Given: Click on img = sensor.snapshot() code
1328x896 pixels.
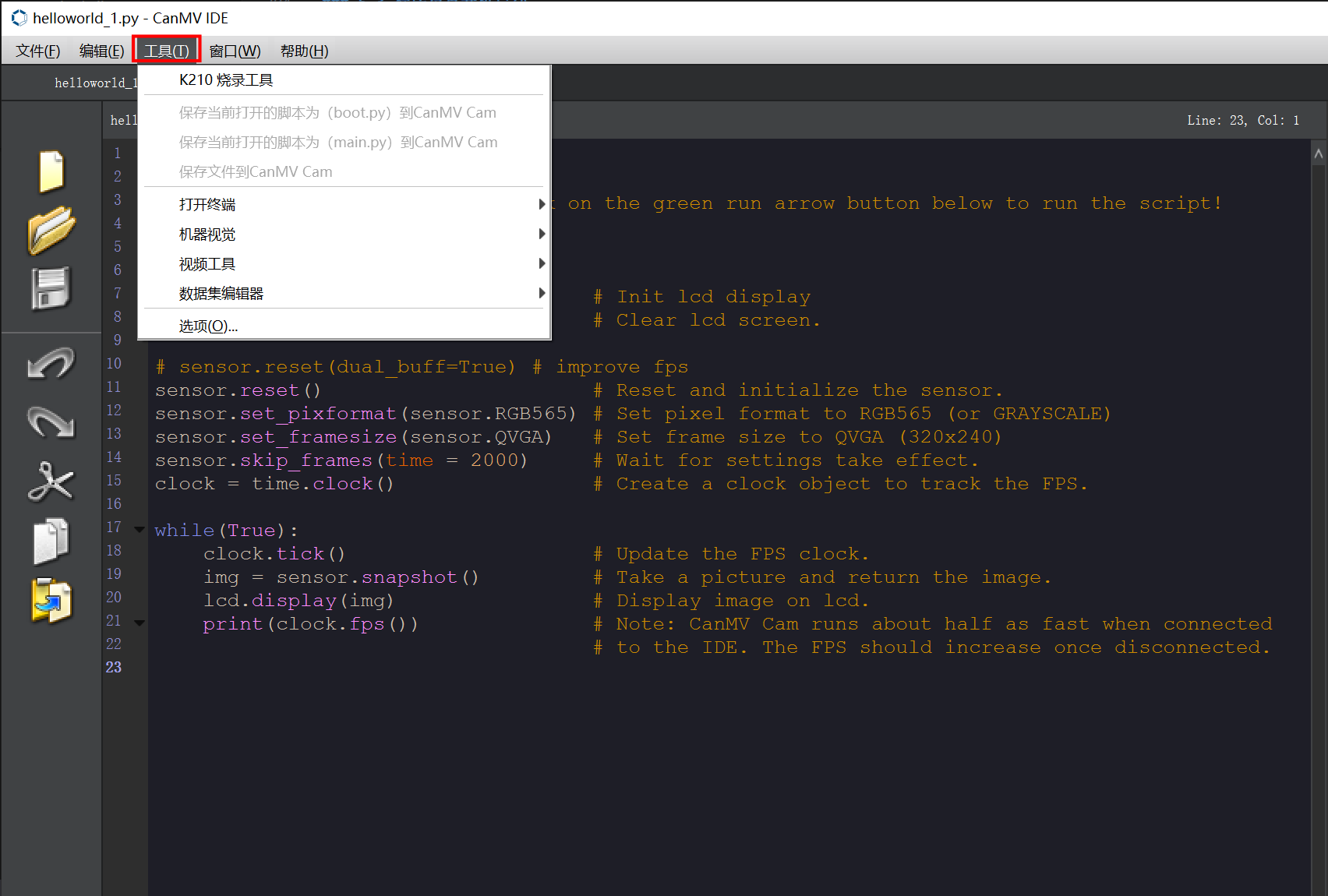Looking at the screenshot, I should coord(341,577).
